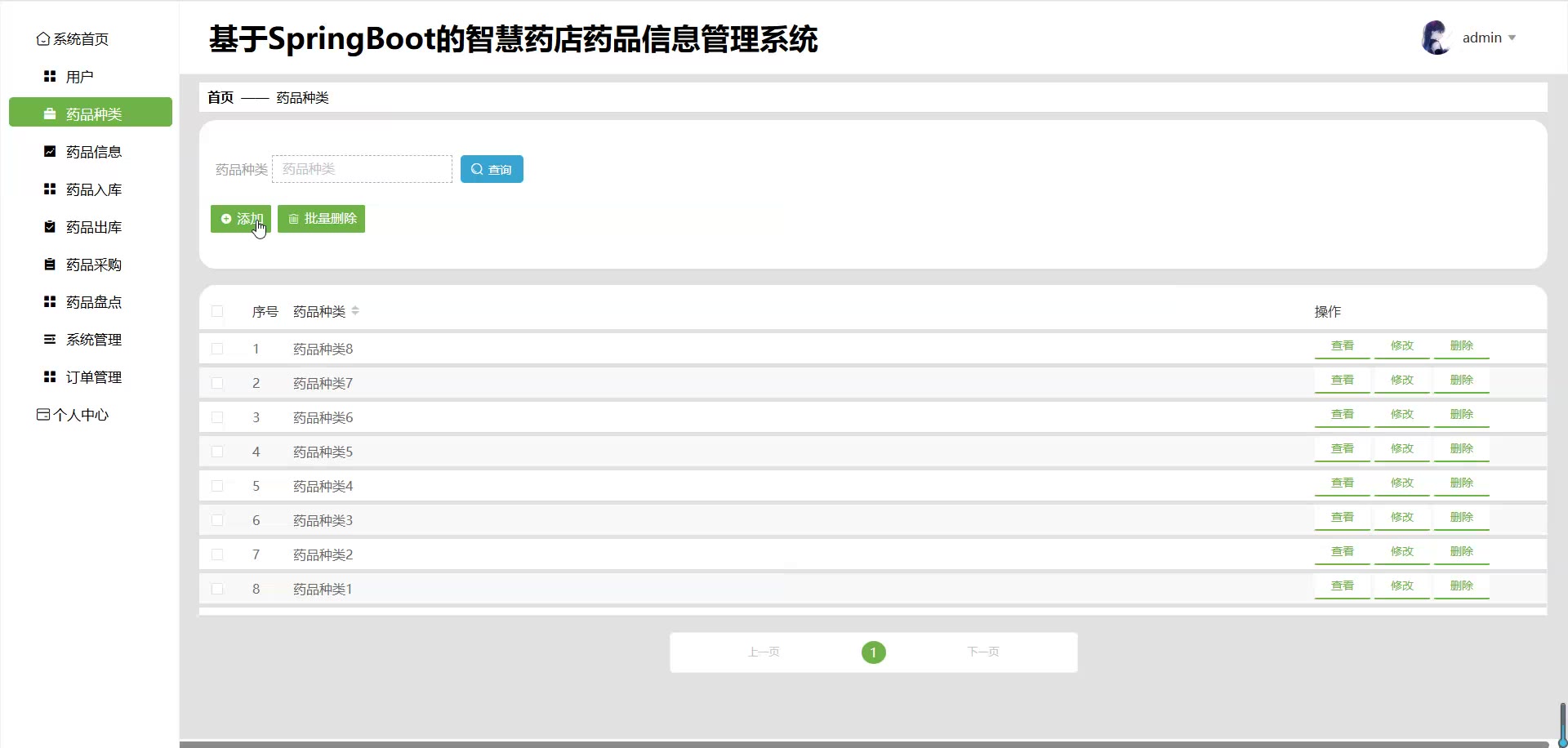Click the 药品种类1 cell text
1568x748 pixels.
click(x=323, y=590)
